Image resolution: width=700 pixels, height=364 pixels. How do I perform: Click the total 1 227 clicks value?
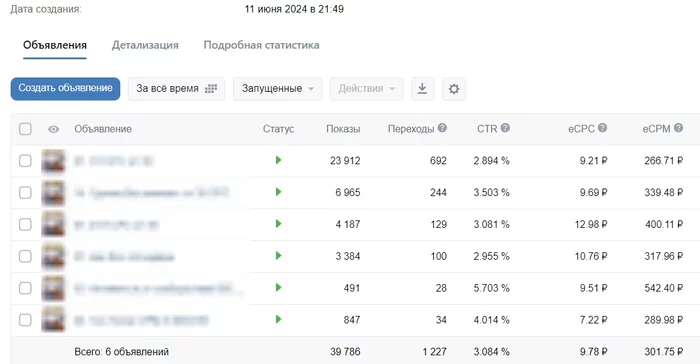434,352
